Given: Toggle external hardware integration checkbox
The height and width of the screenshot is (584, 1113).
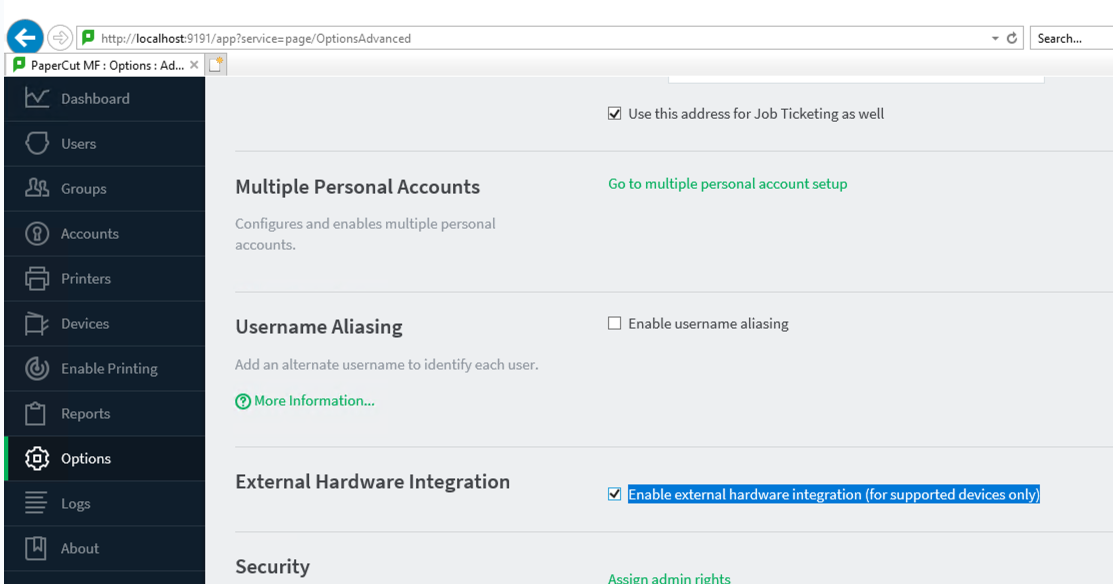Looking at the screenshot, I should coord(615,494).
